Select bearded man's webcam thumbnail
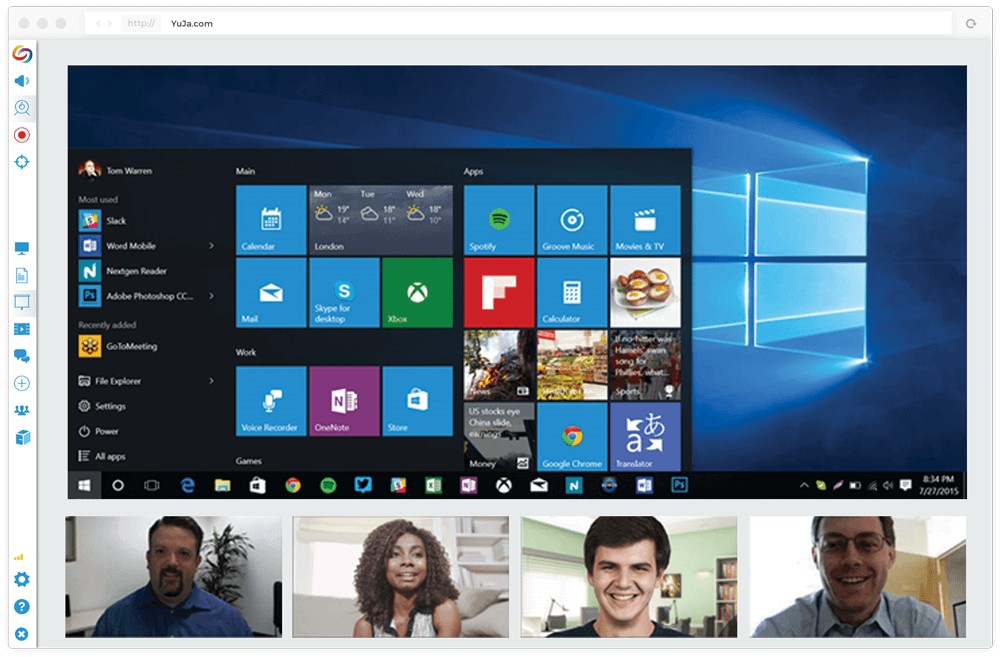The height and width of the screenshot is (657, 1000). [173, 577]
